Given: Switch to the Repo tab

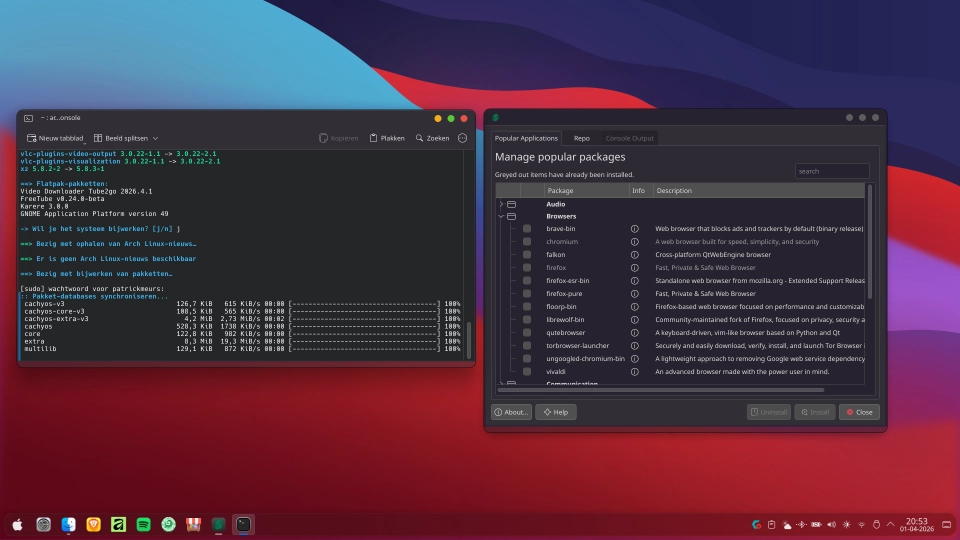Looking at the screenshot, I should point(582,138).
